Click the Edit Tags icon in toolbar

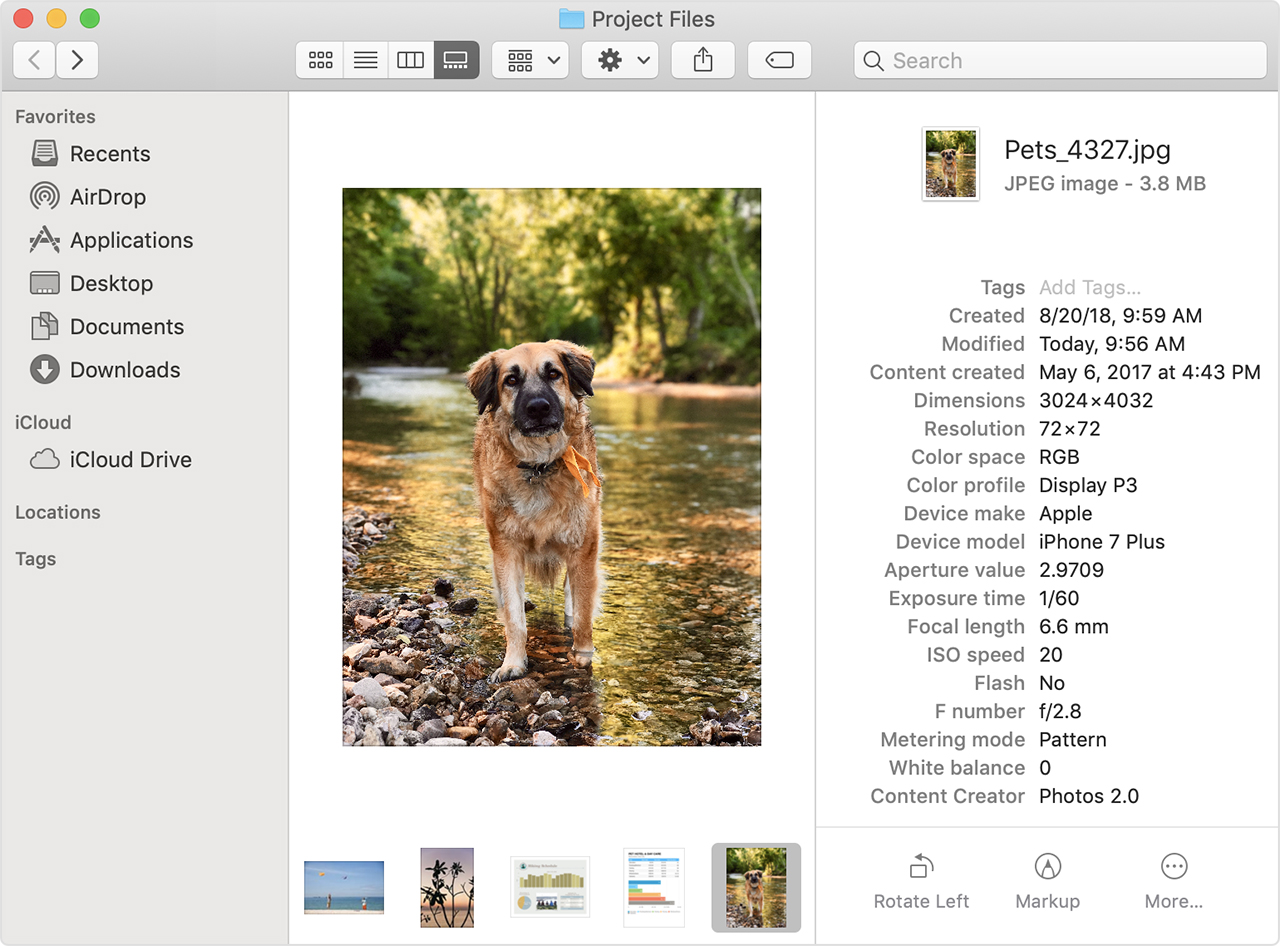pyautogui.click(x=779, y=59)
